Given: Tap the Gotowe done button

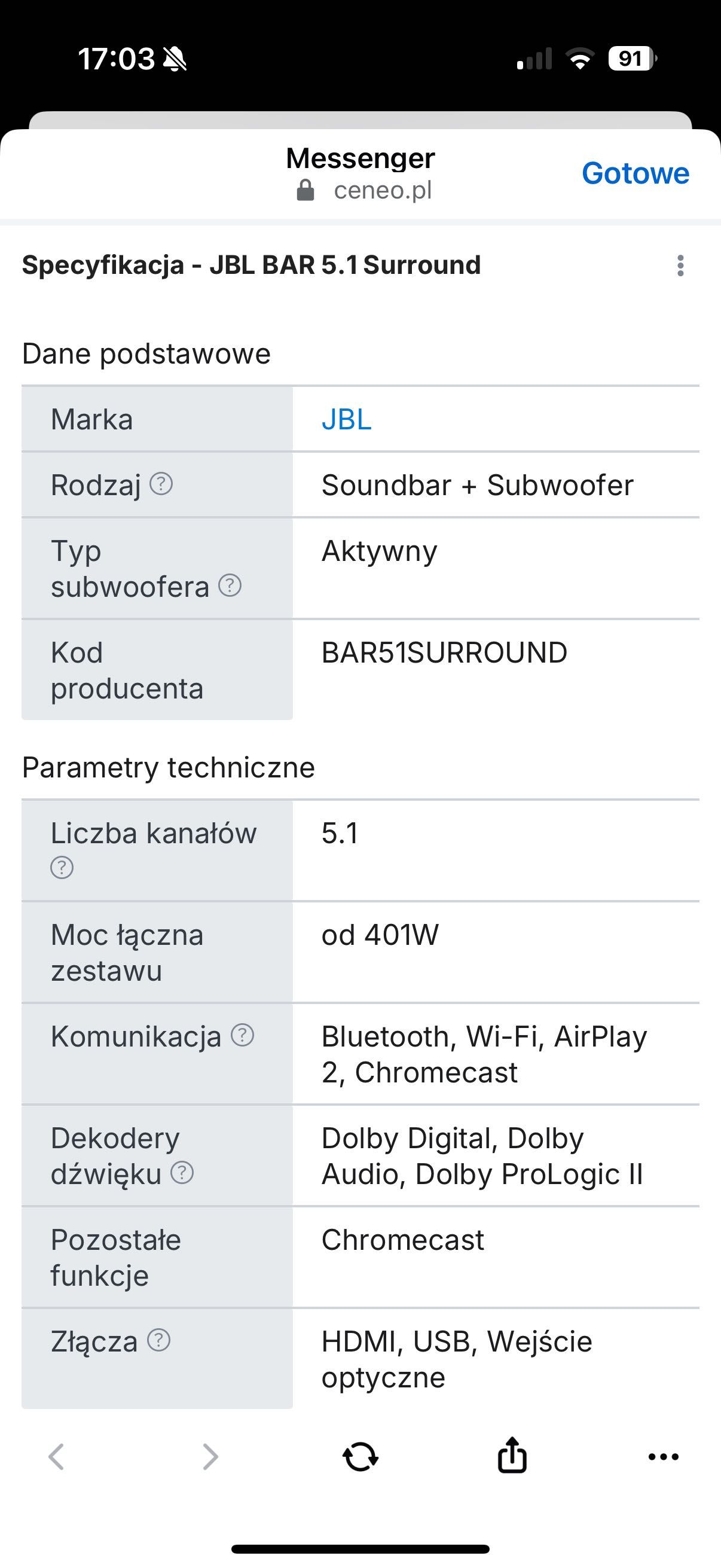Looking at the screenshot, I should (636, 173).
